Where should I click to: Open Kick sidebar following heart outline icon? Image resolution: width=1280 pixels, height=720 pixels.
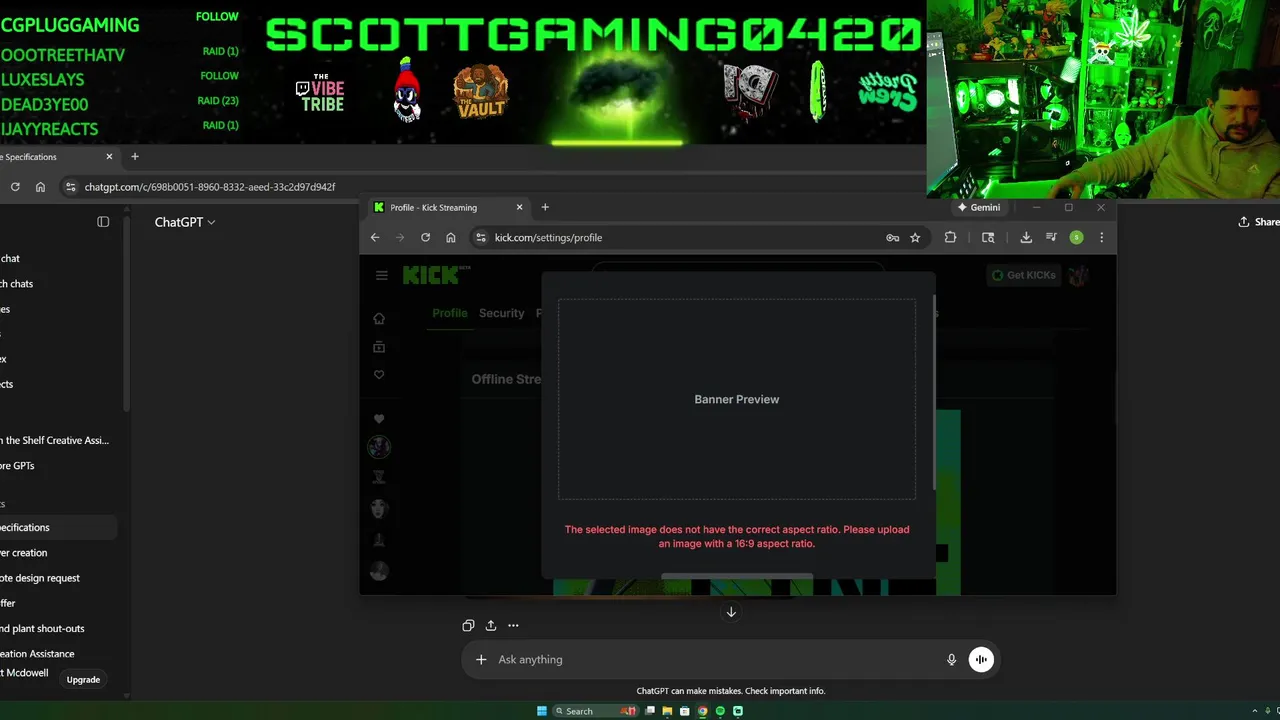tap(379, 374)
